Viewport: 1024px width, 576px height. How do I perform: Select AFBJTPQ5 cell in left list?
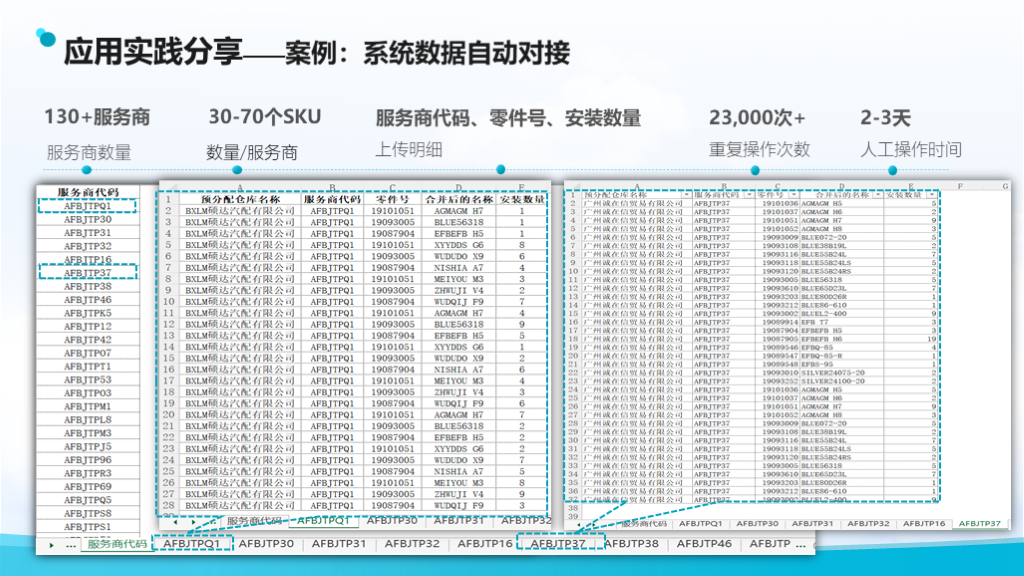click(x=88, y=500)
